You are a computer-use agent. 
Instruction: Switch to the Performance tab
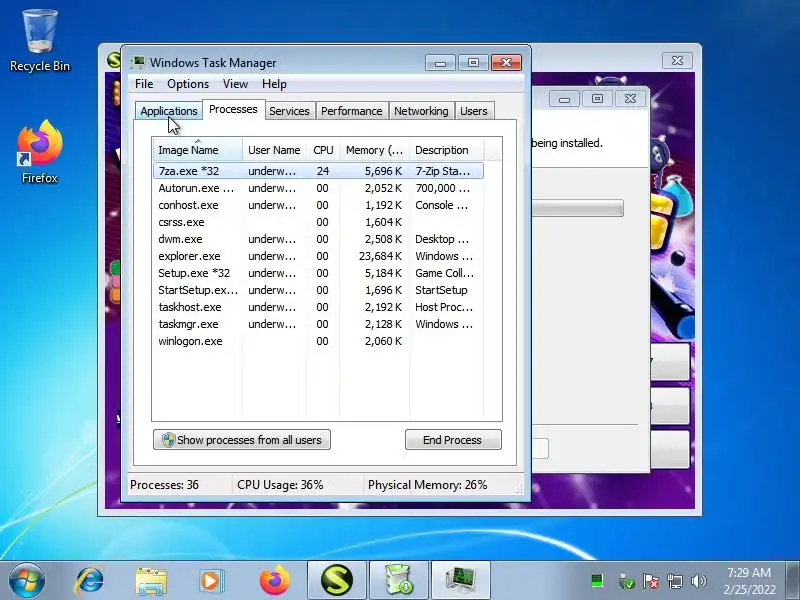352,111
